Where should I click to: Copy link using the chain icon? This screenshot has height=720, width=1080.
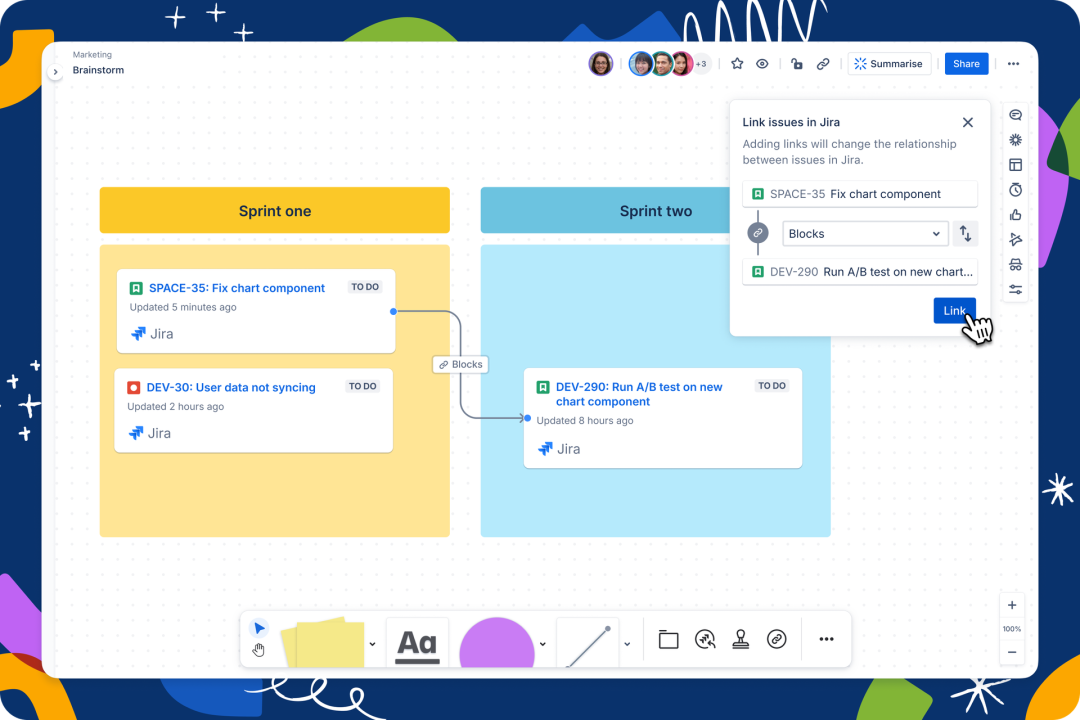(x=823, y=63)
